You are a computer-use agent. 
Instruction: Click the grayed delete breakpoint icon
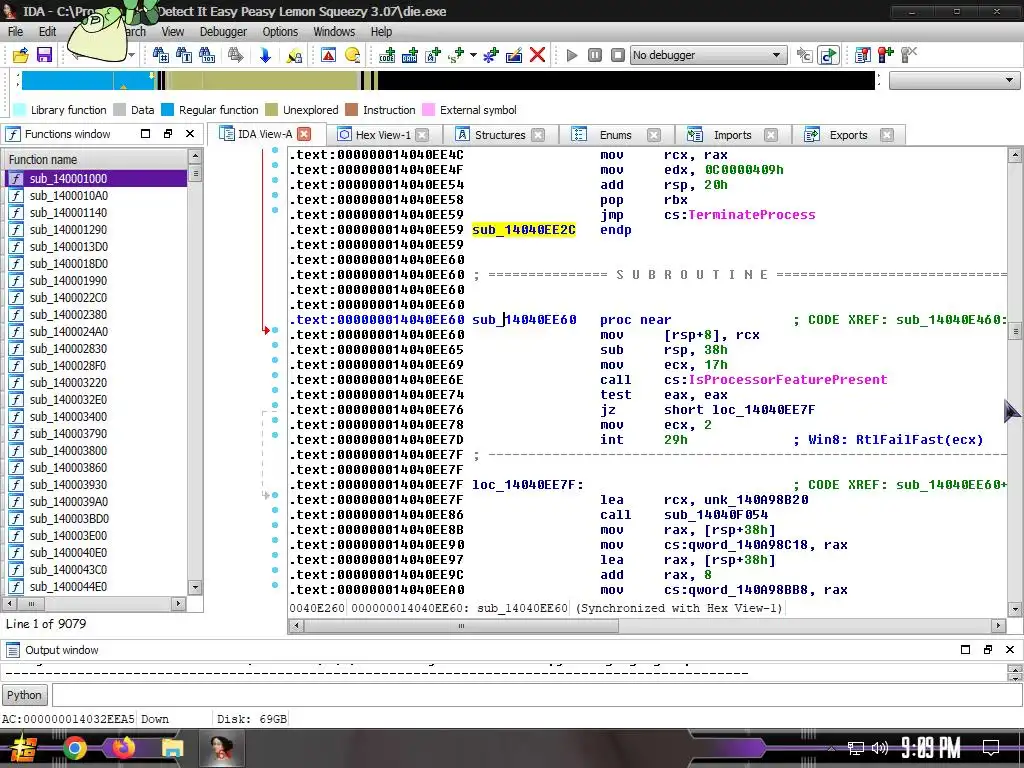click(x=909, y=56)
